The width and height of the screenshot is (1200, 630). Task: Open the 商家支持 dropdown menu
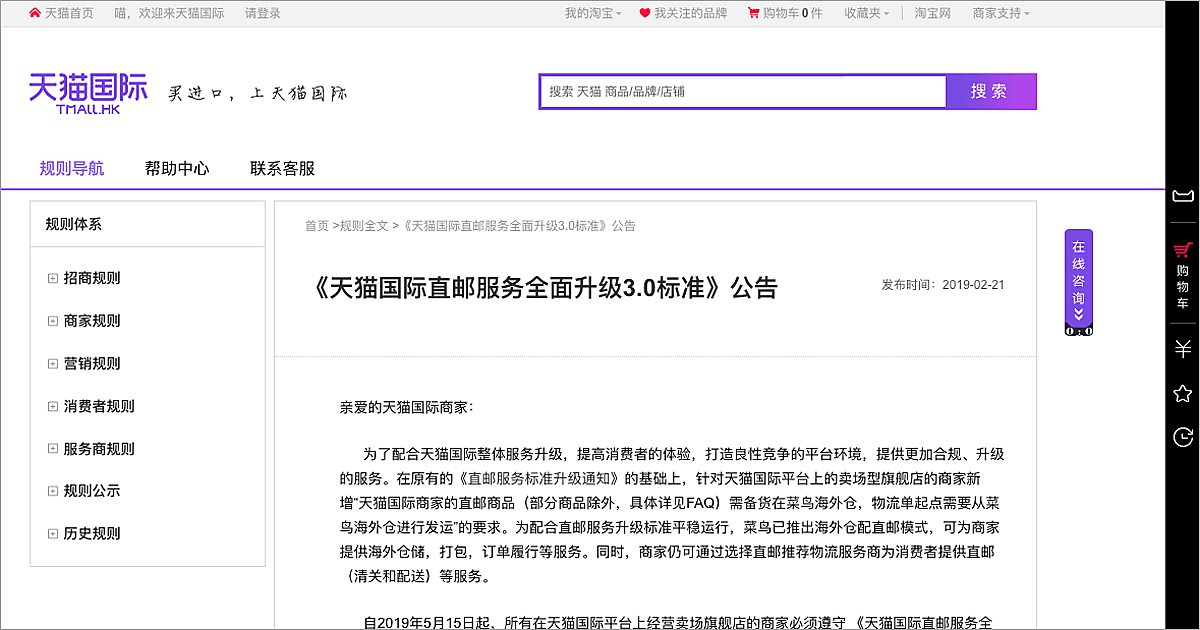(x=1000, y=13)
